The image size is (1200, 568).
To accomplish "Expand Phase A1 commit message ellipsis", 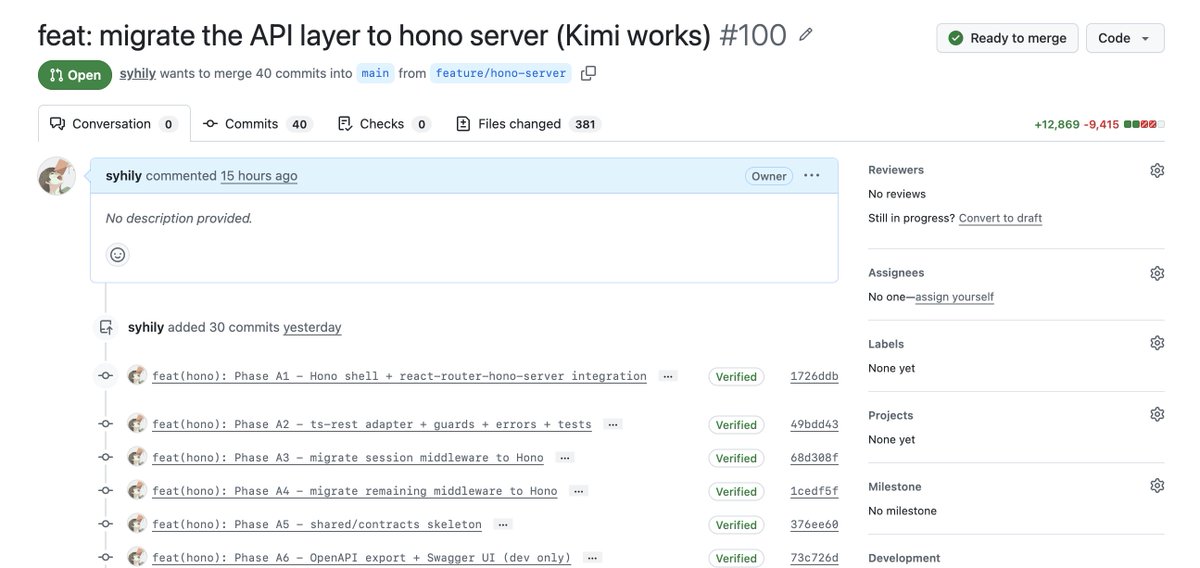I will click(668, 376).
